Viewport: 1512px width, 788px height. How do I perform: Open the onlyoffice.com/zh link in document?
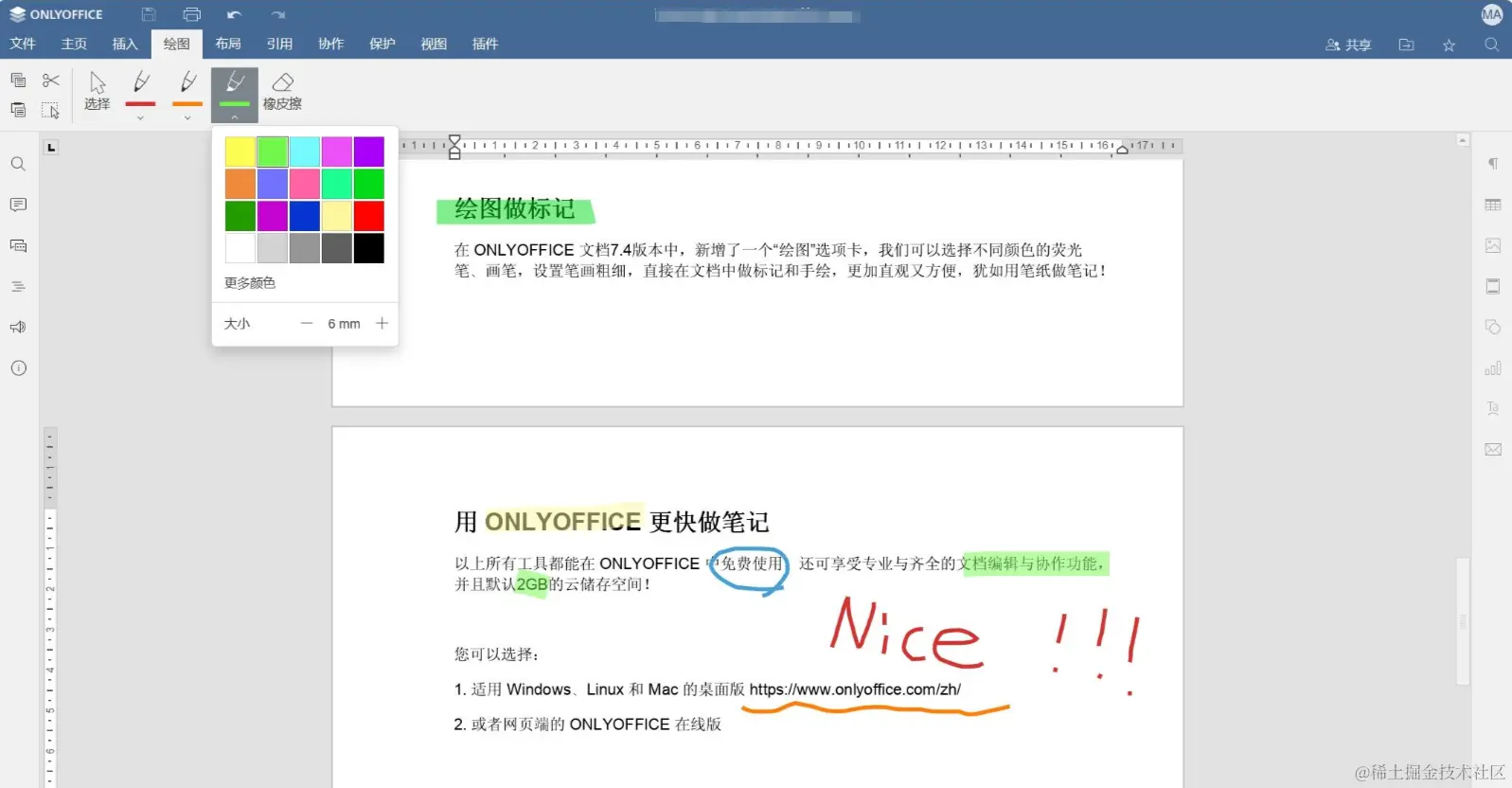coord(855,689)
